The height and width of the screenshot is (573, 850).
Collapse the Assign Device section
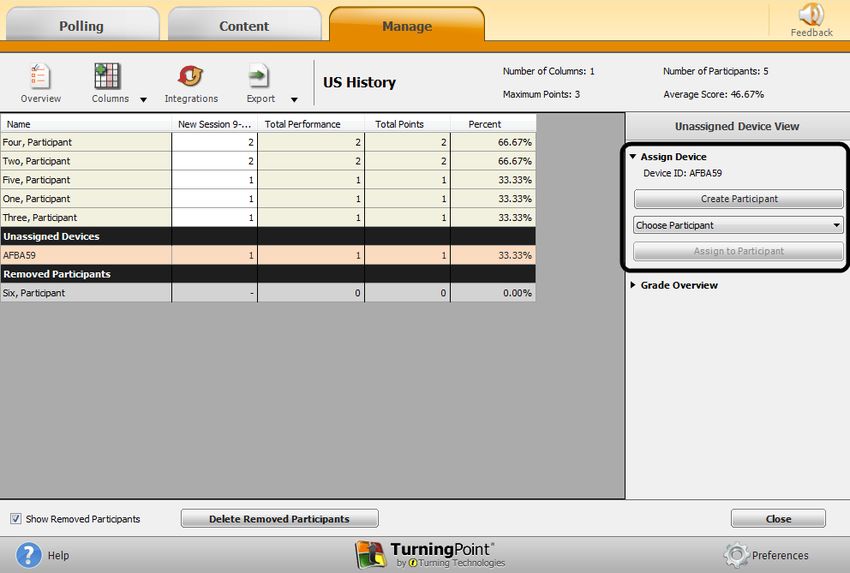point(633,157)
